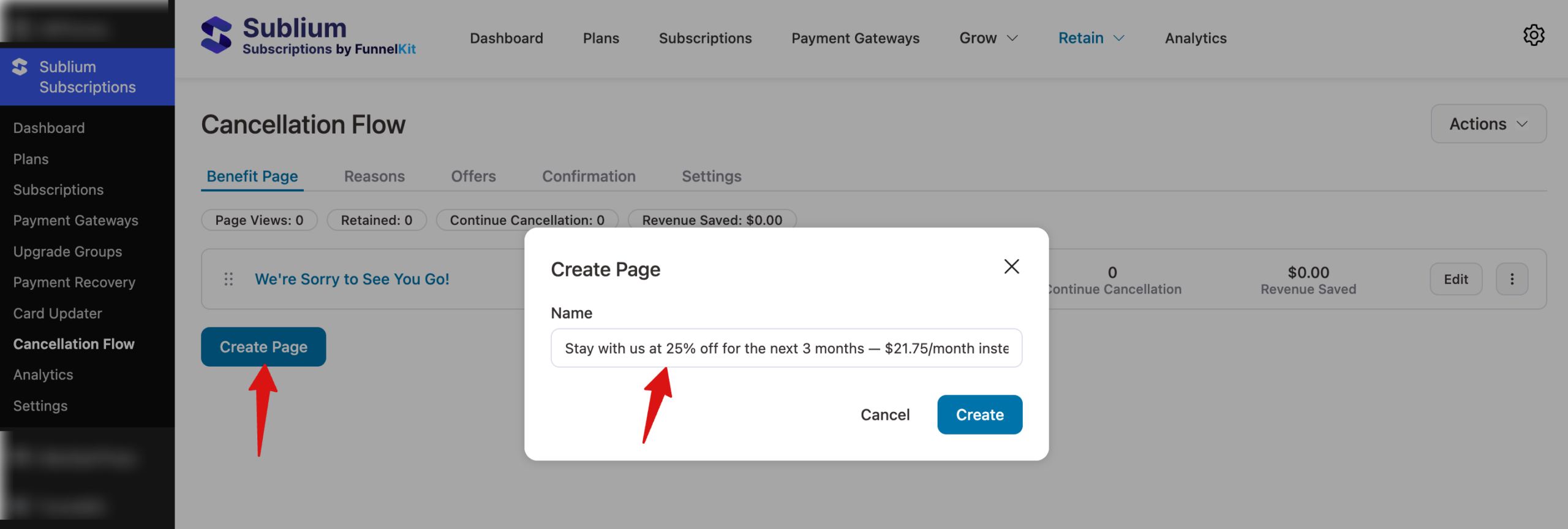
Task: Select Offers in the flow tabs
Action: click(x=473, y=177)
